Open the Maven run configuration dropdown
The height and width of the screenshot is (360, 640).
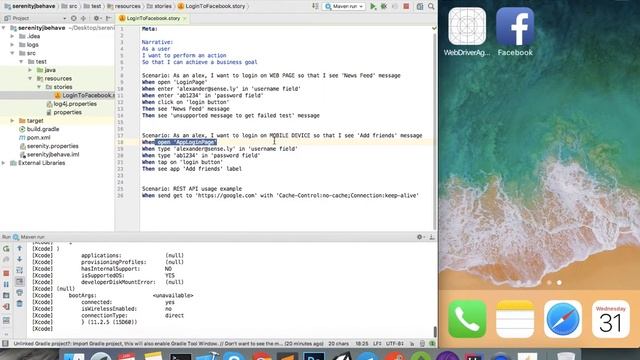point(344,7)
